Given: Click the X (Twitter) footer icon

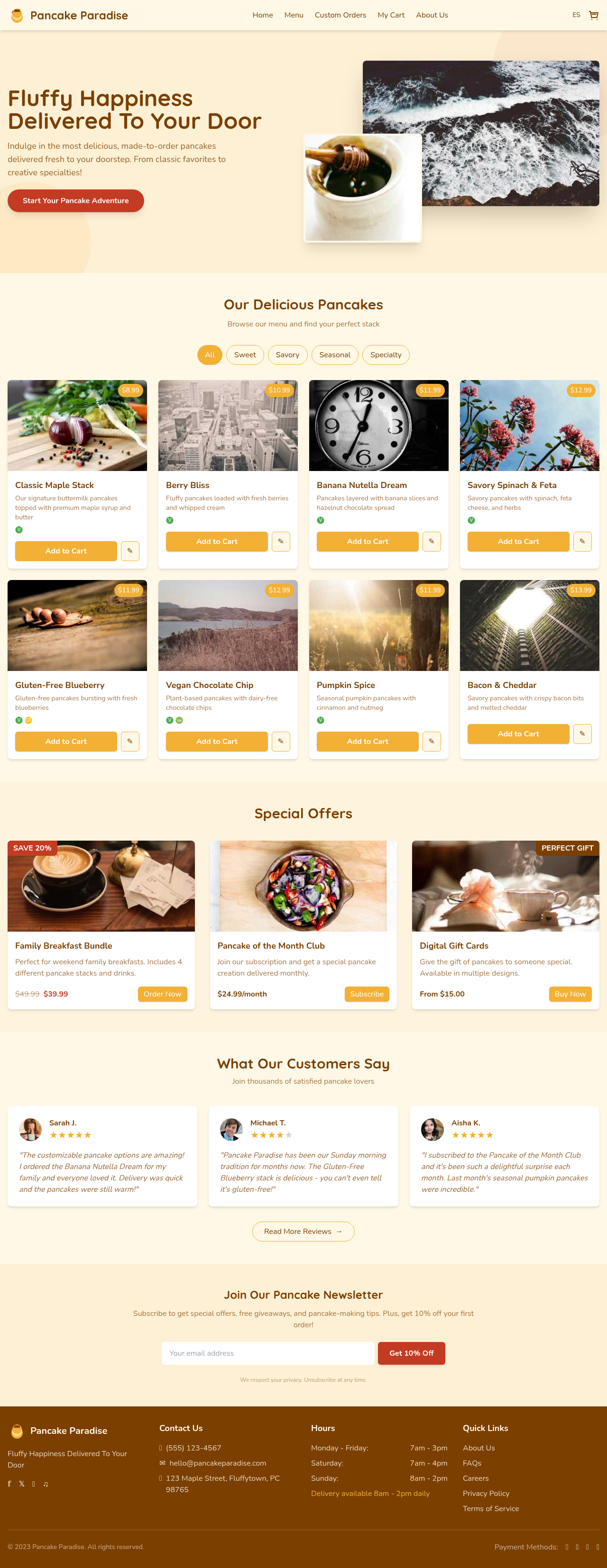Looking at the screenshot, I should pos(21,1483).
